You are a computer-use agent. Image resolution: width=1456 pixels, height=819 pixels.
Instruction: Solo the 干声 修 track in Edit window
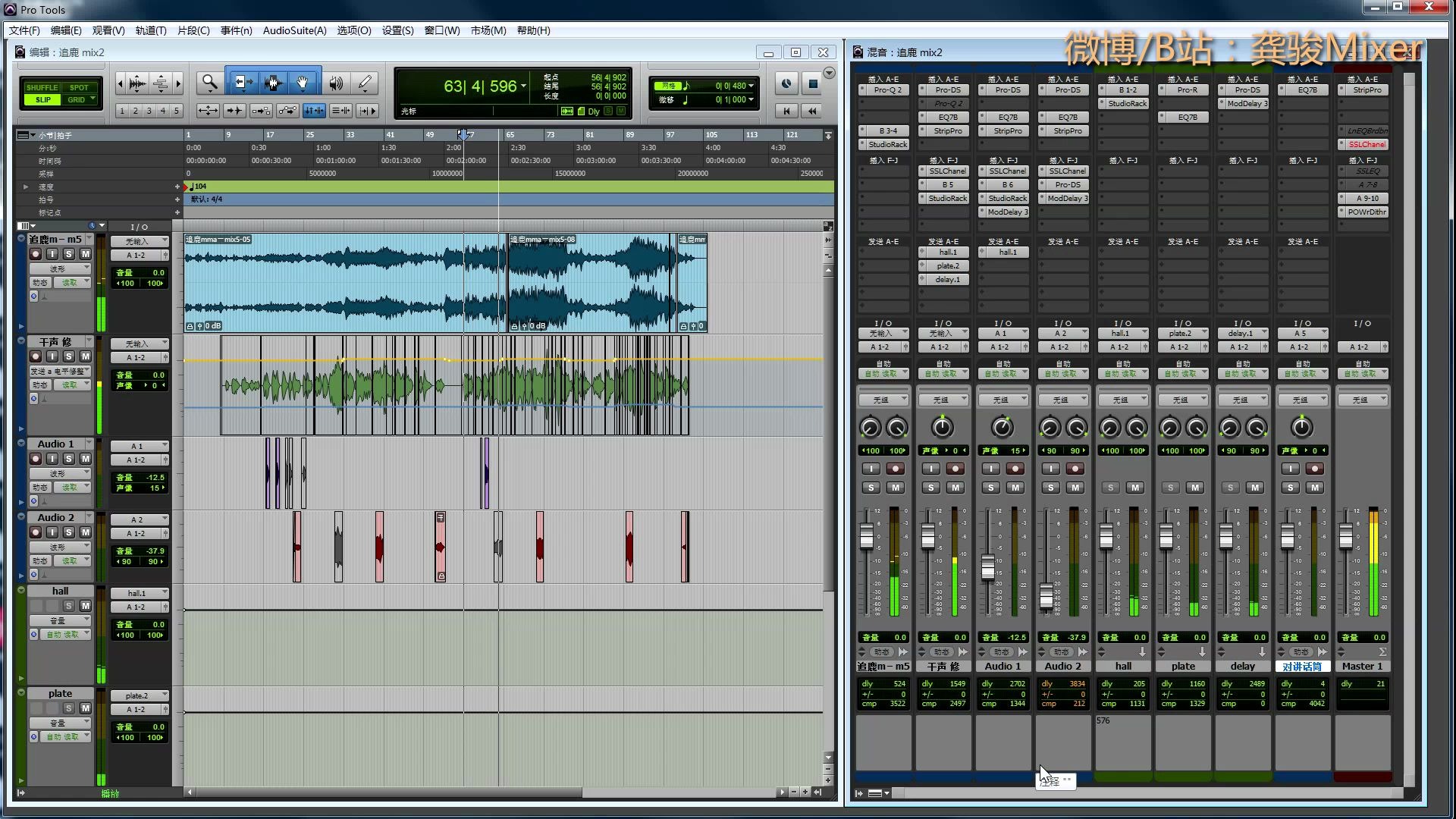click(x=69, y=356)
